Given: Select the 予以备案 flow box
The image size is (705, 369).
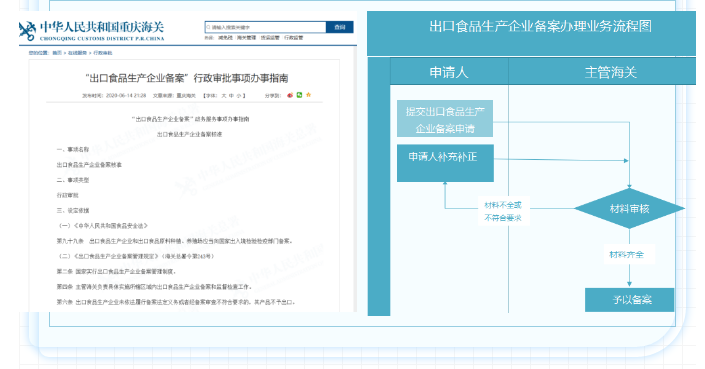Looking at the screenshot, I should click(629, 300).
